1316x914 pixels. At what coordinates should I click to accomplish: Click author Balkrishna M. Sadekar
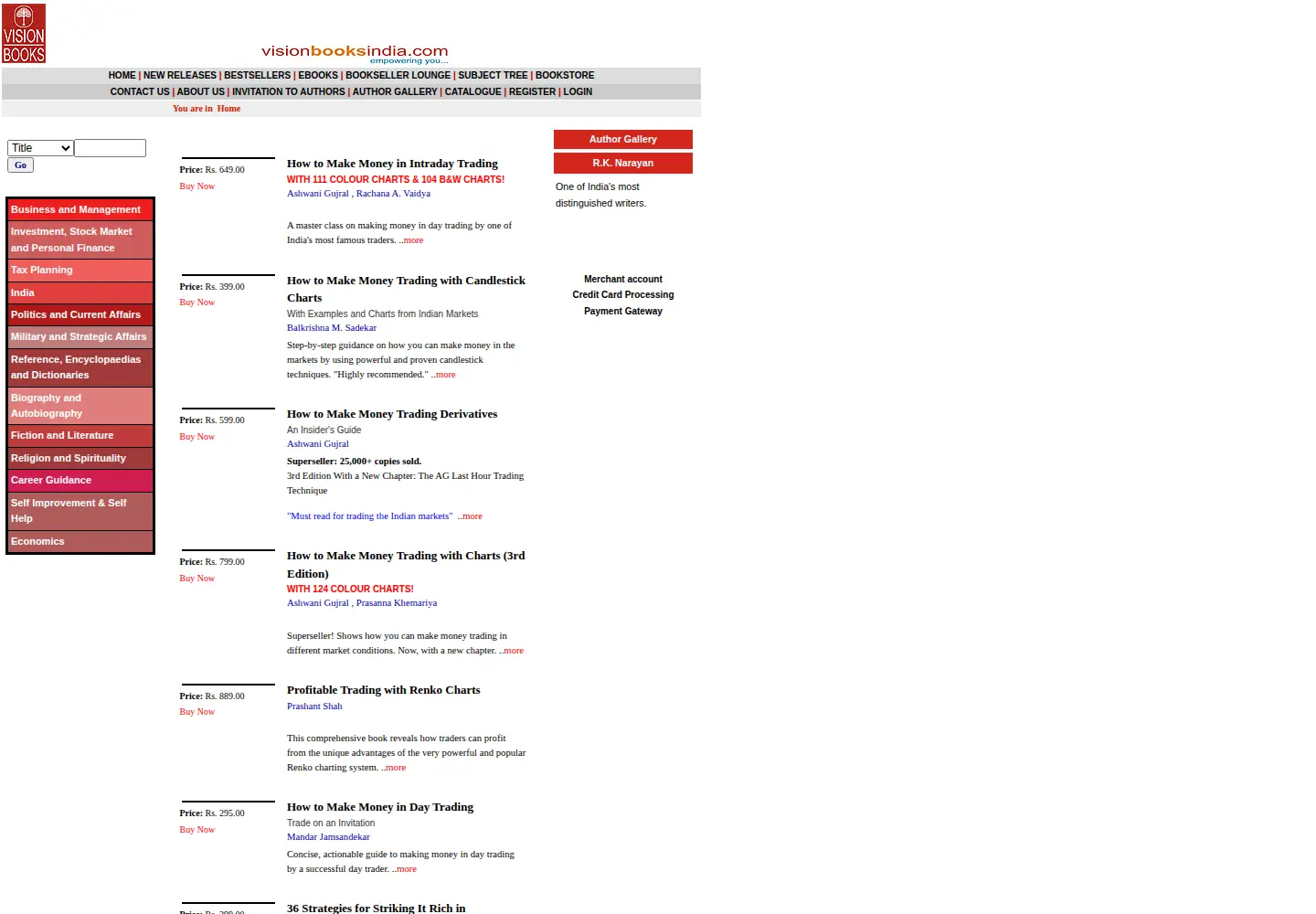click(x=332, y=328)
